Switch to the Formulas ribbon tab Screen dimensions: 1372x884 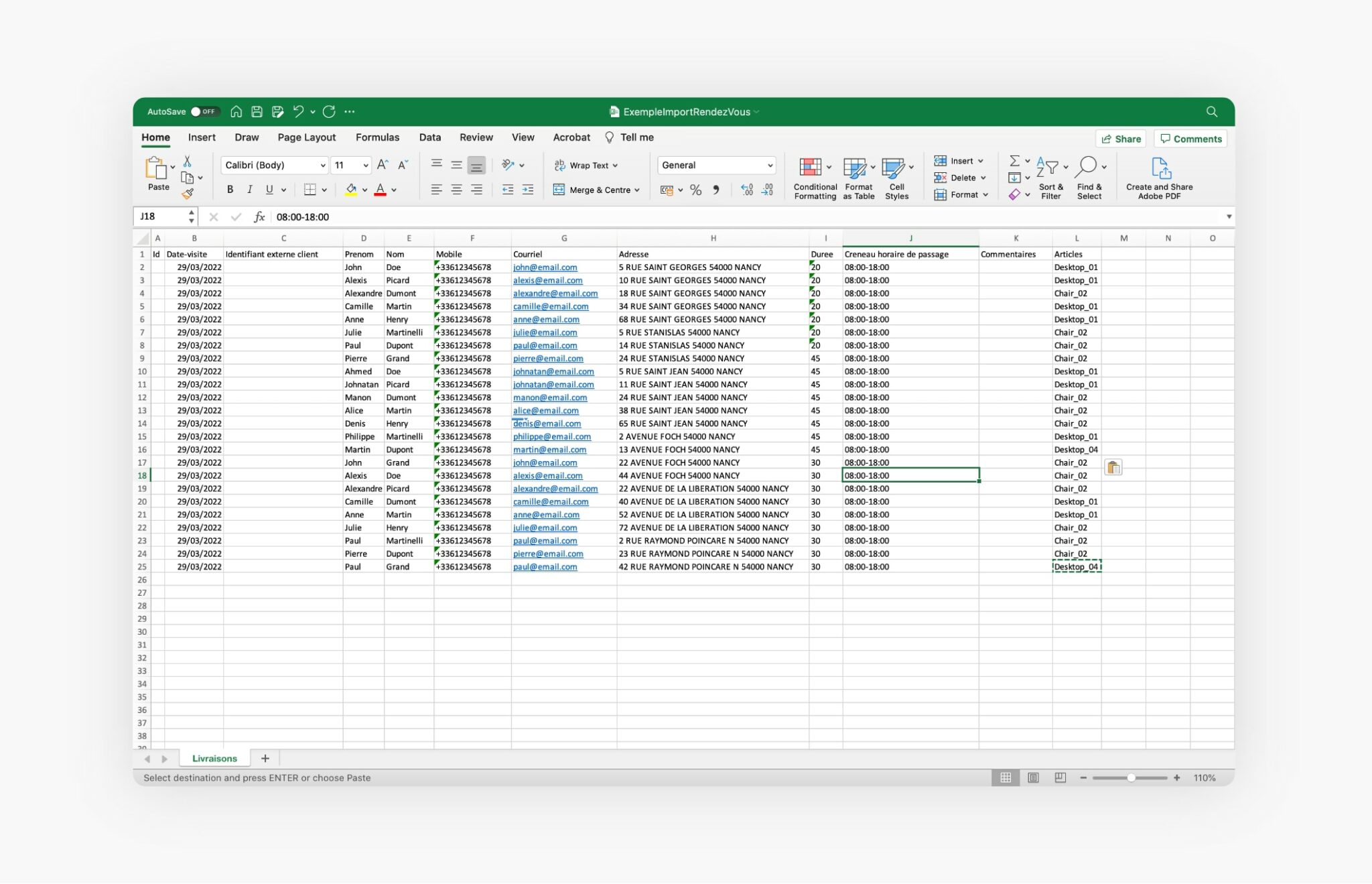377,137
